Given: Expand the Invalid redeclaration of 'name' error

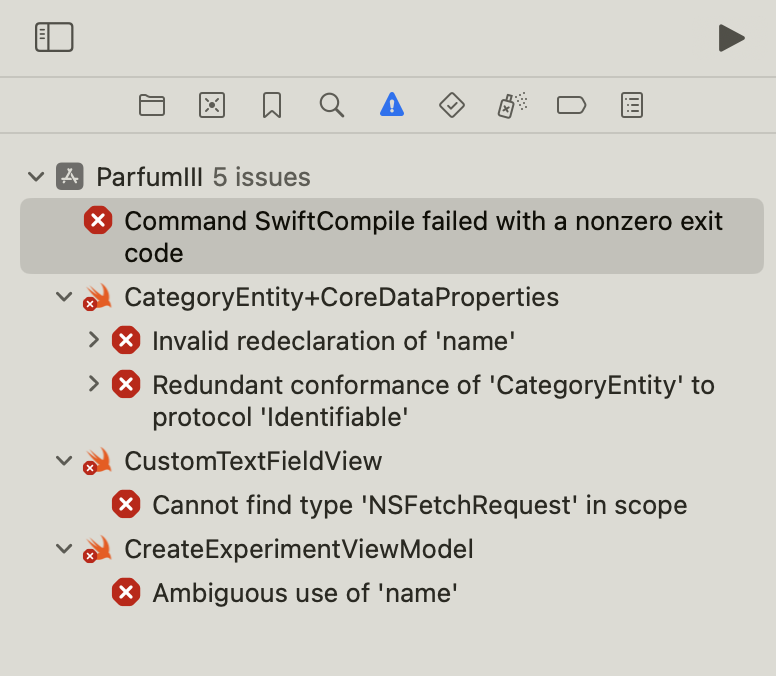Looking at the screenshot, I should 94,341.
